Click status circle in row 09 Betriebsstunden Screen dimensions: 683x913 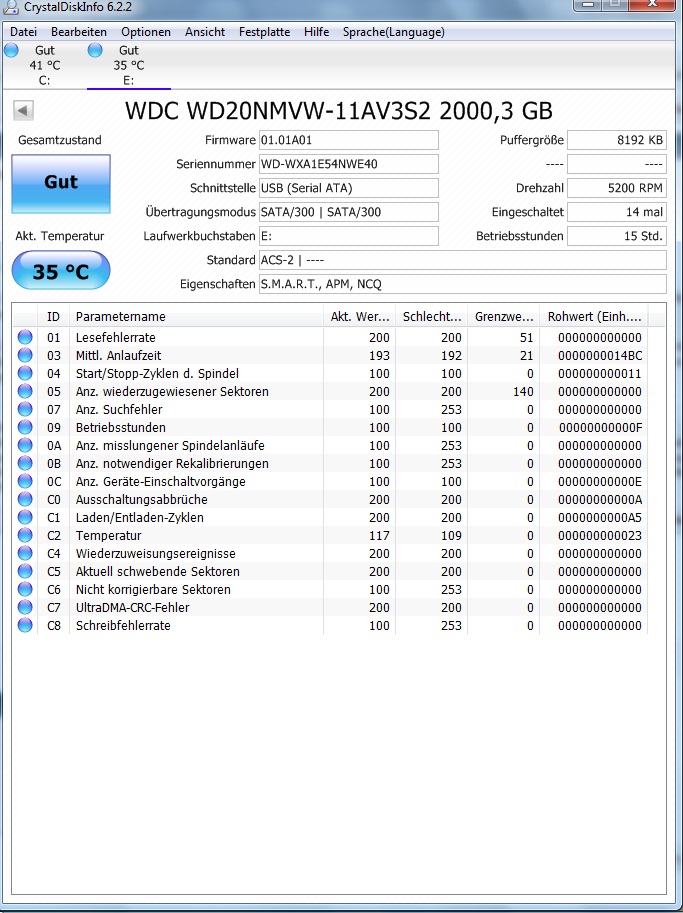tap(25, 428)
